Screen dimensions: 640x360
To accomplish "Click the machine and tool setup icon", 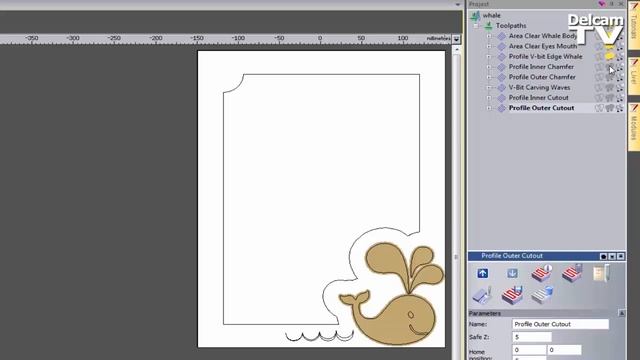I will click(x=482, y=295).
